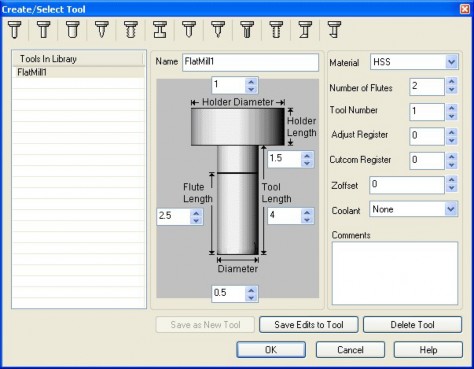Select the flat mill tool icon (second)
The width and height of the screenshot is (474, 369).
click(x=43, y=30)
